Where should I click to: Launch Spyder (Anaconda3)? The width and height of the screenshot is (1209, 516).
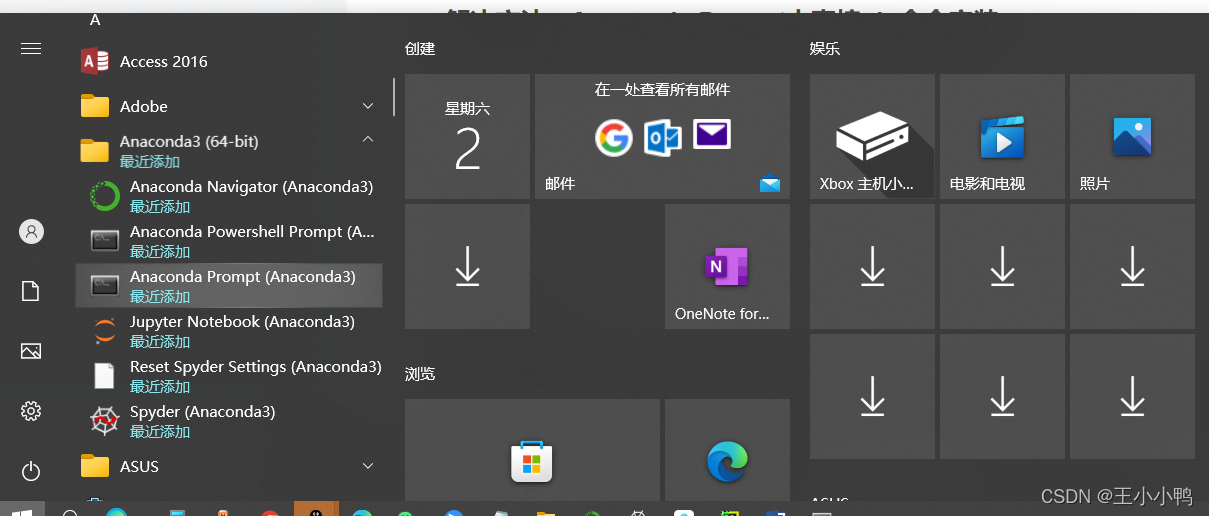(229, 421)
